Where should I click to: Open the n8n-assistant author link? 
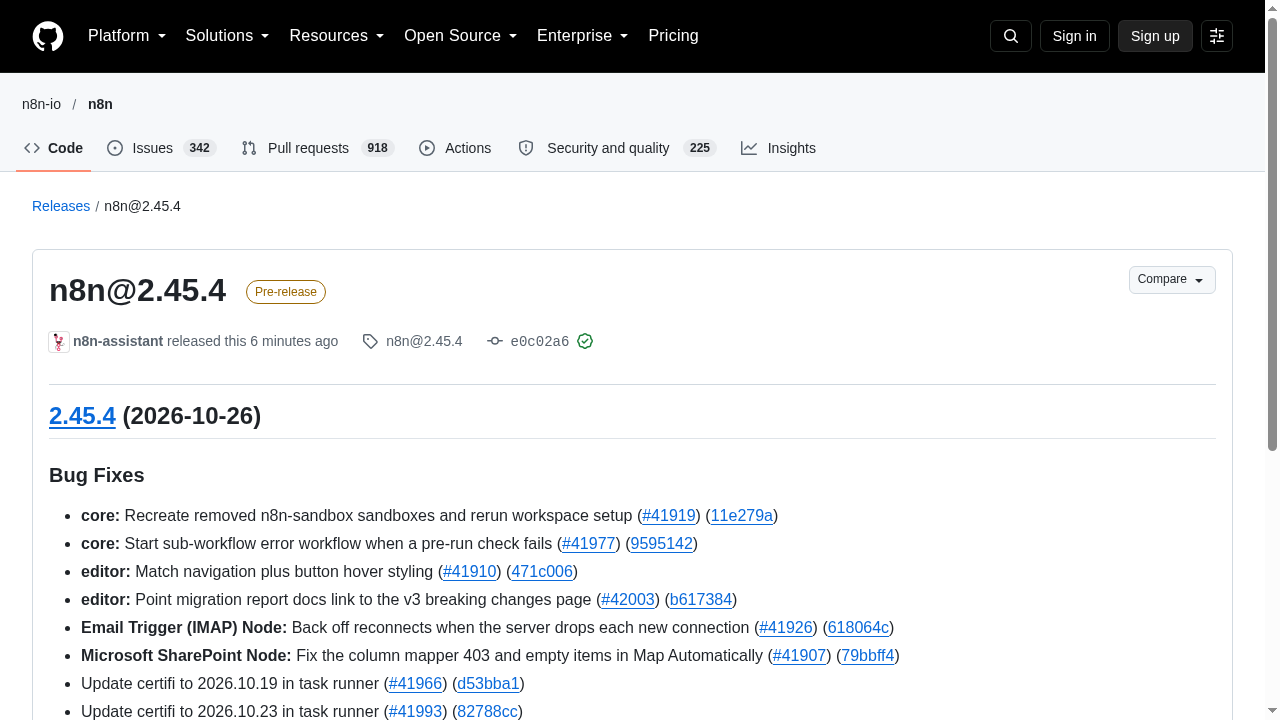coord(118,341)
